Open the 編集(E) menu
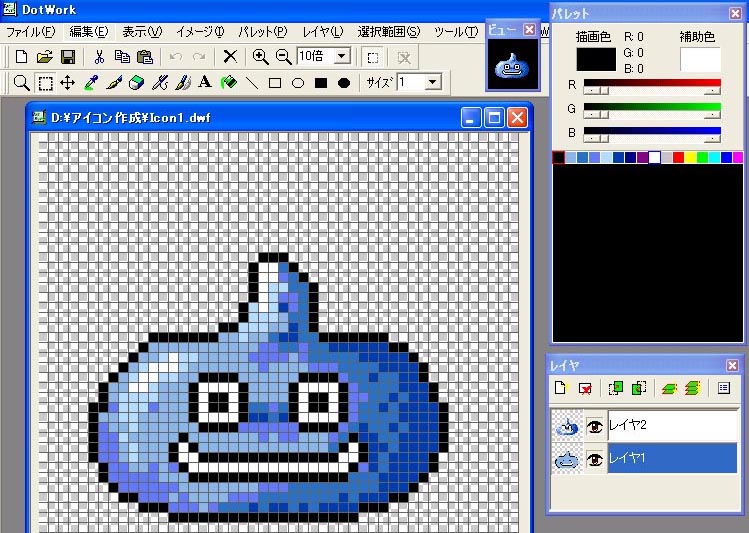 (89, 32)
